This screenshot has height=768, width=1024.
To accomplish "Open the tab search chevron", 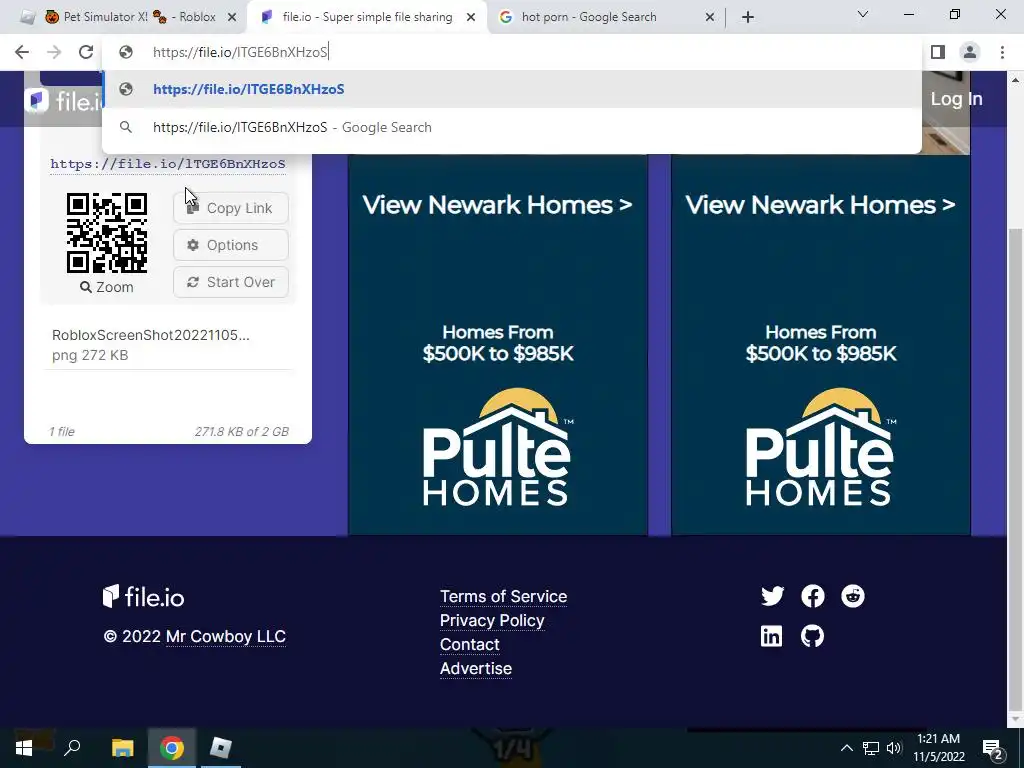I will click(863, 14).
